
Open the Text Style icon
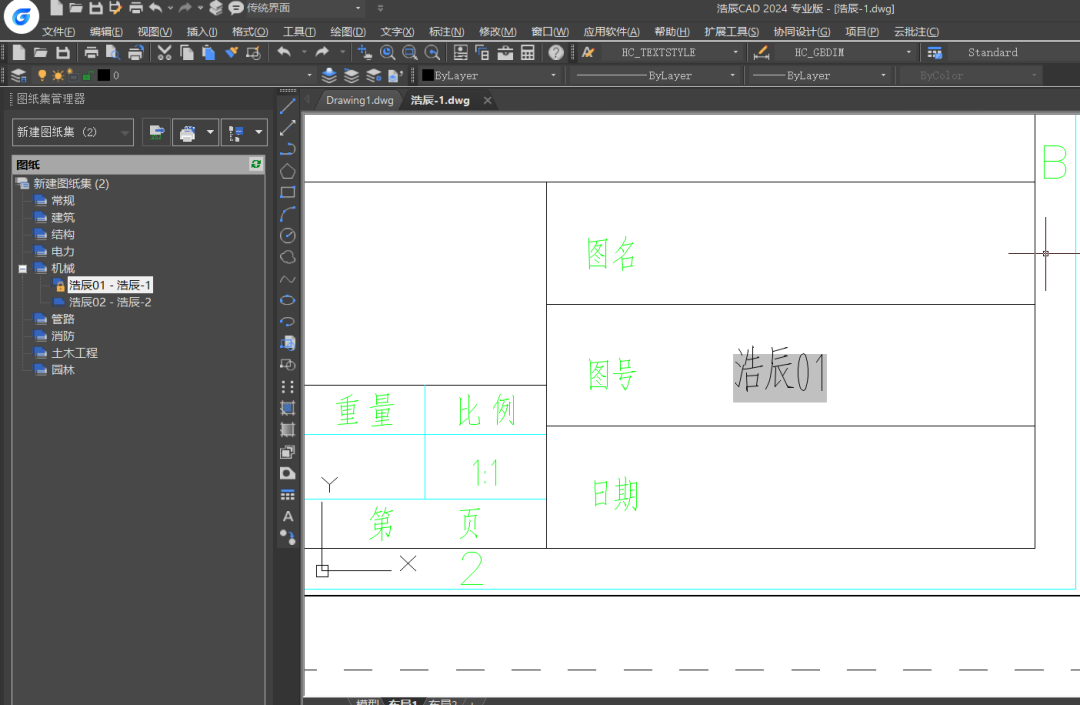pyautogui.click(x=588, y=52)
